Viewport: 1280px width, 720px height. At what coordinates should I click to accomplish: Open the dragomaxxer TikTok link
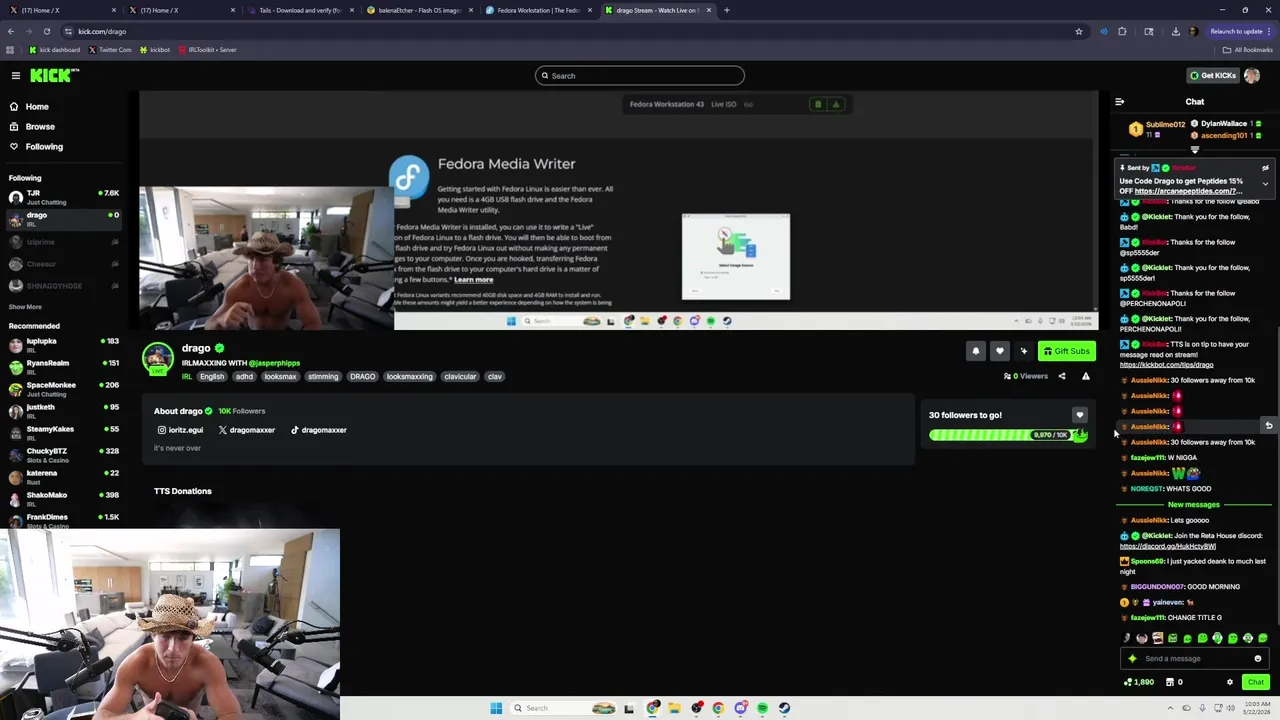coord(319,430)
